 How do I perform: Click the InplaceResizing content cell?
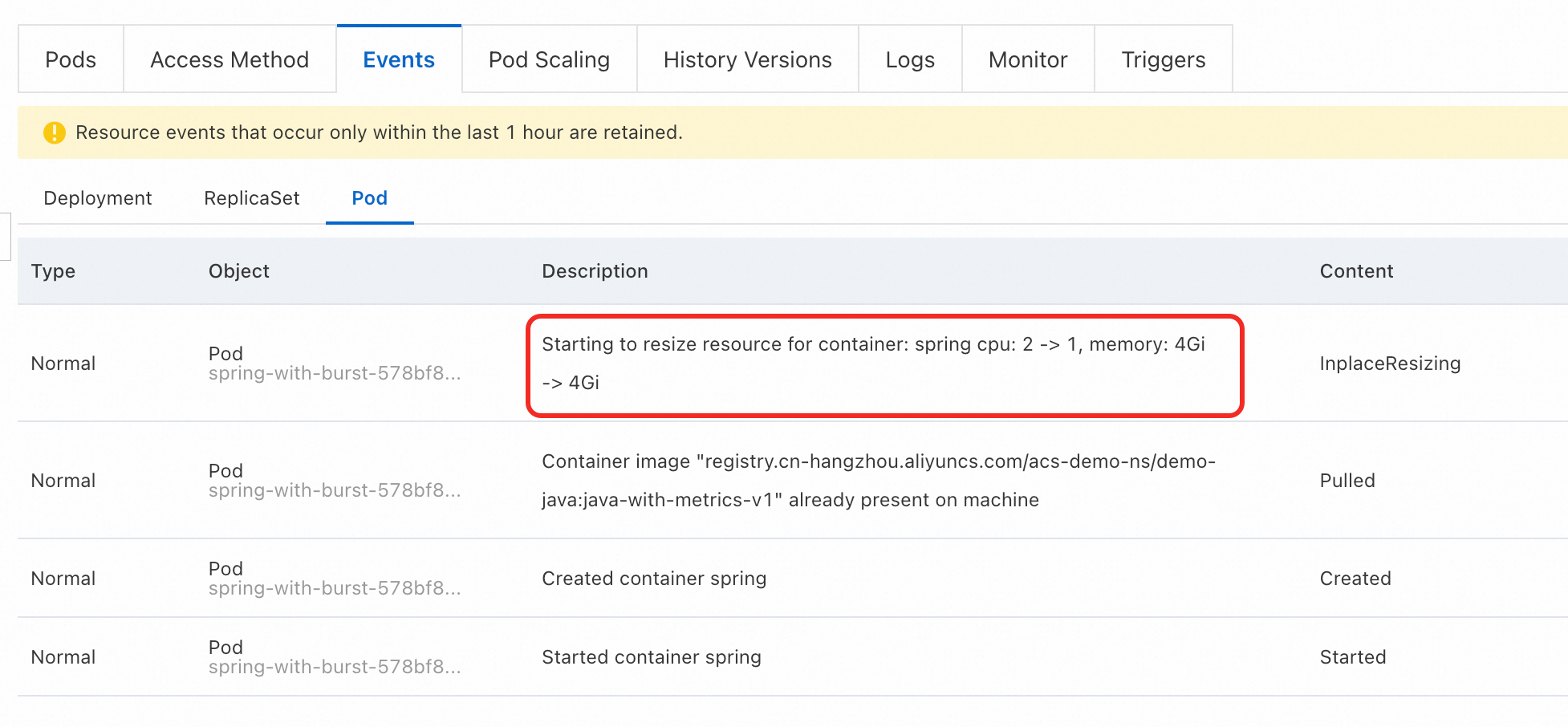tap(1390, 363)
